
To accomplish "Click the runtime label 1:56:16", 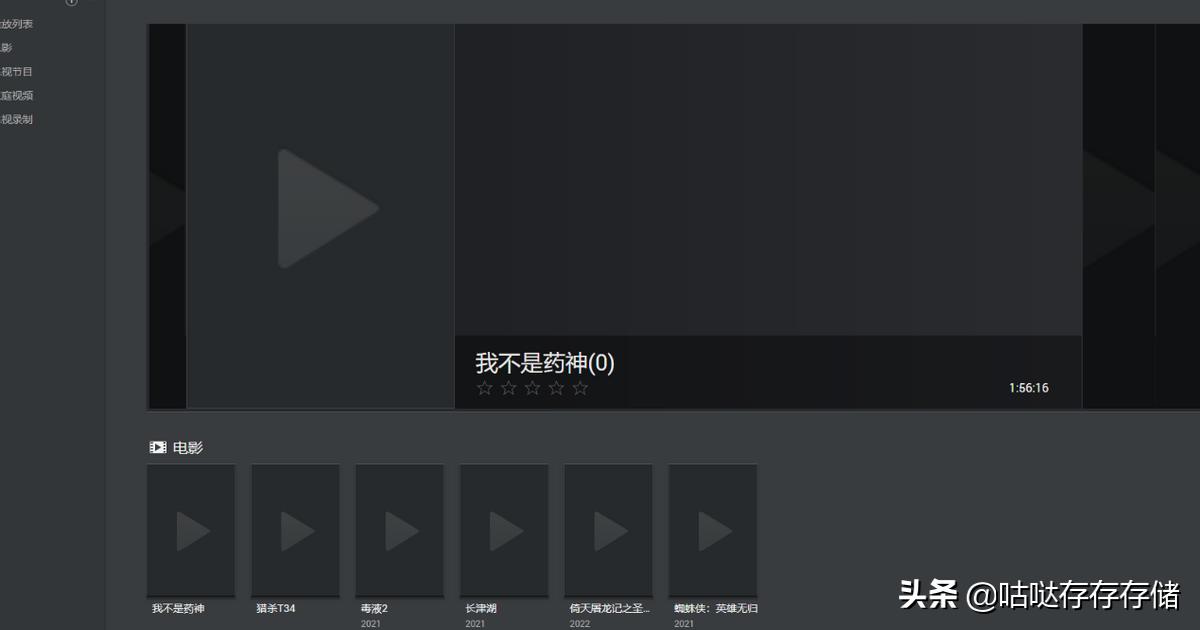I will pyautogui.click(x=1029, y=388).
